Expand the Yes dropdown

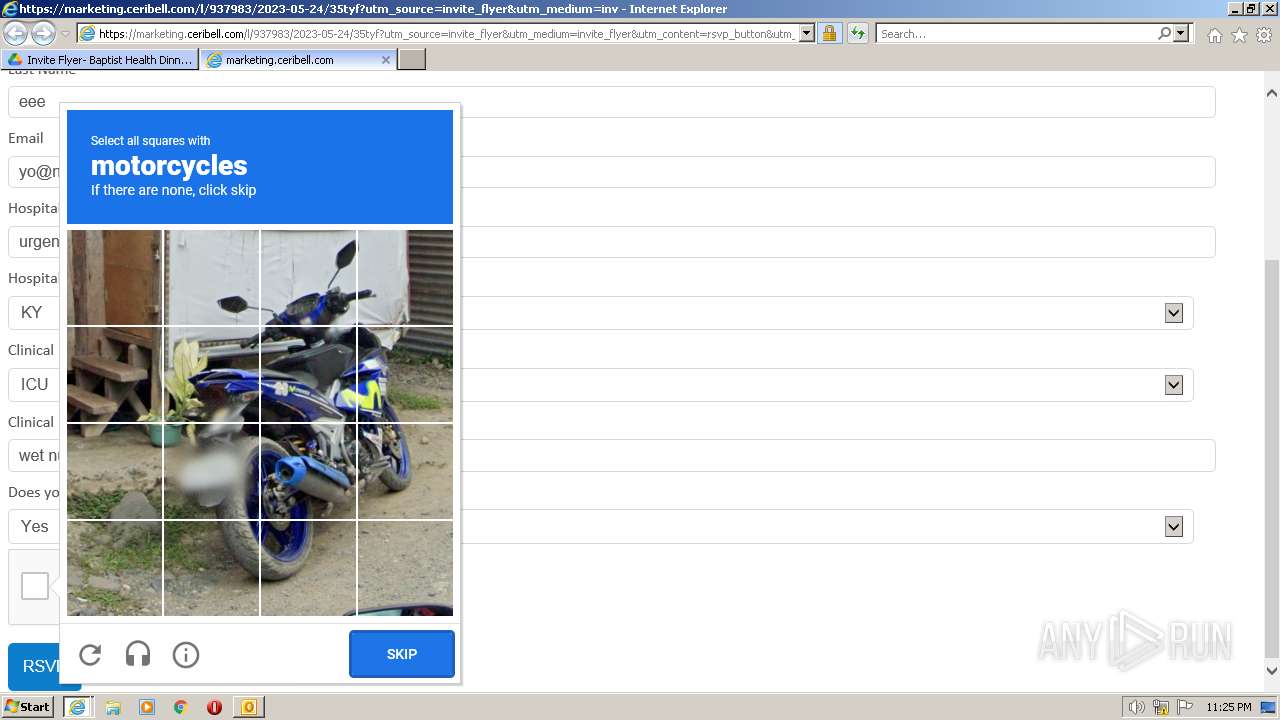1174,527
